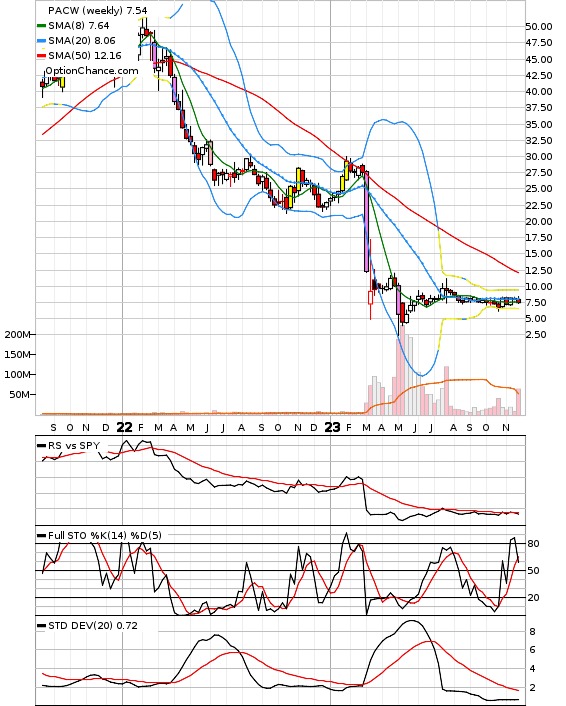Viewport: 566px width, 706px height.
Task: Click the blue SMA(20) legend swatch
Action: (41, 41)
